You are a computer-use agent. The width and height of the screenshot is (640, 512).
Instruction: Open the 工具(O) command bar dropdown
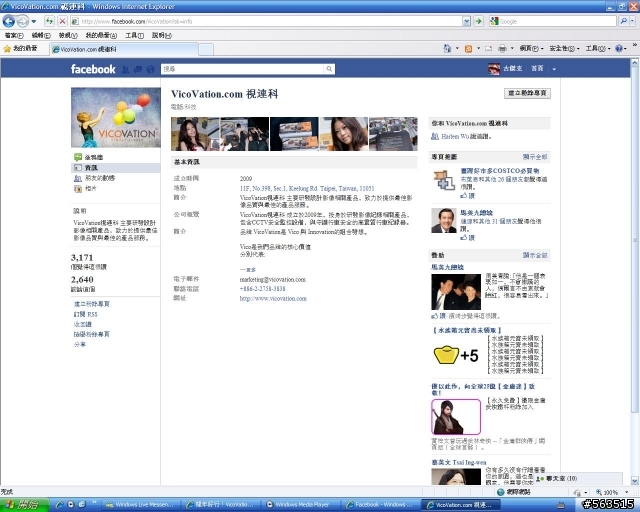(x=598, y=49)
